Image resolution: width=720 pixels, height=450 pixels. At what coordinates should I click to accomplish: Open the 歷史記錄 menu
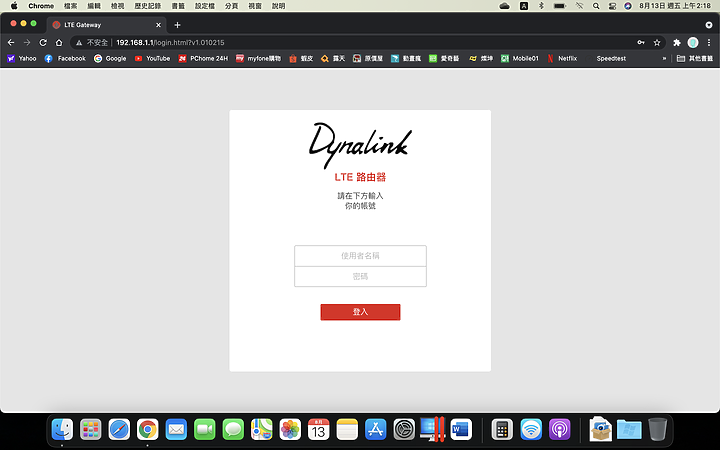click(x=148, y=6)
